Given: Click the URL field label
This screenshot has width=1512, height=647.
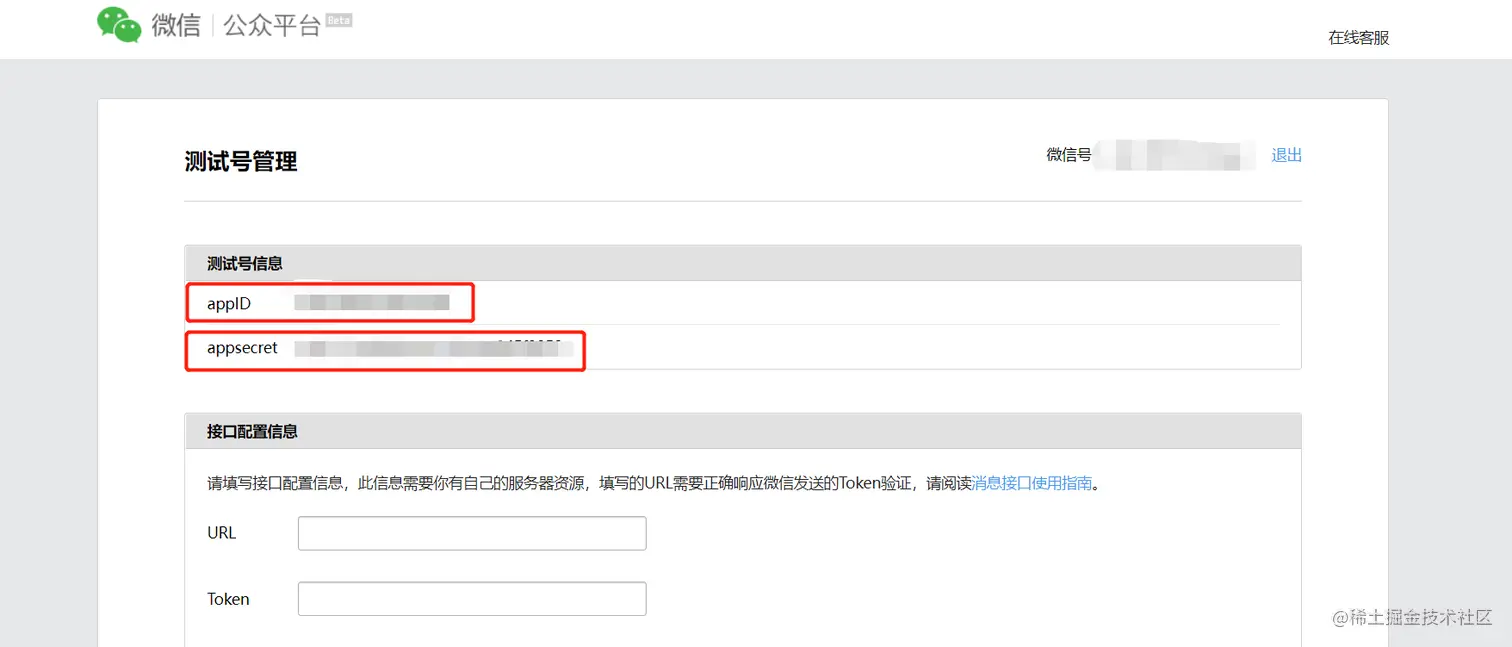Looking at the screenshot, I should pos(221,533).
